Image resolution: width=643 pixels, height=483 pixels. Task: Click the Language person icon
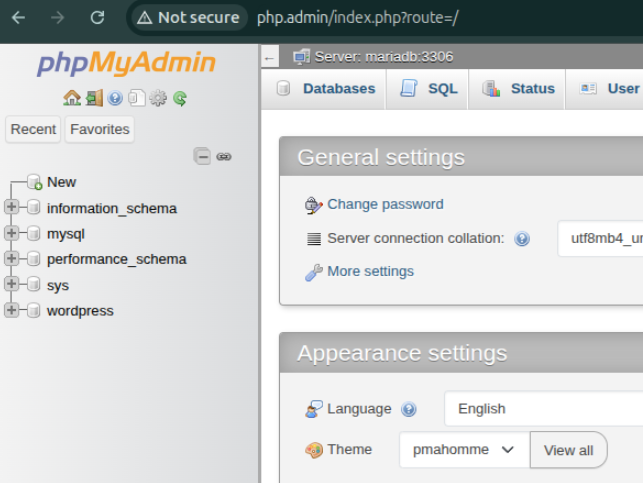(x=314, y=409)
